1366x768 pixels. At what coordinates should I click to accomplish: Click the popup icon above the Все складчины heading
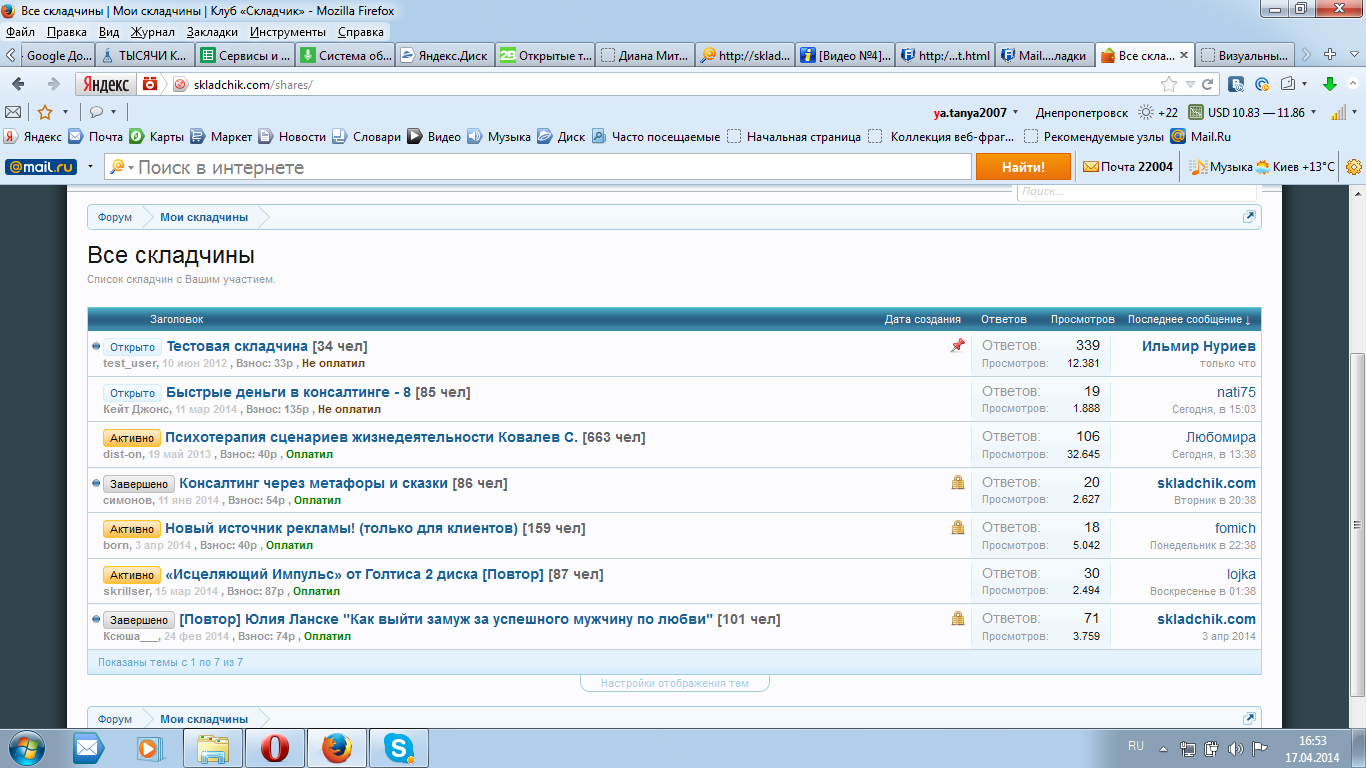pyautogui.click(x=1249, y=217)
